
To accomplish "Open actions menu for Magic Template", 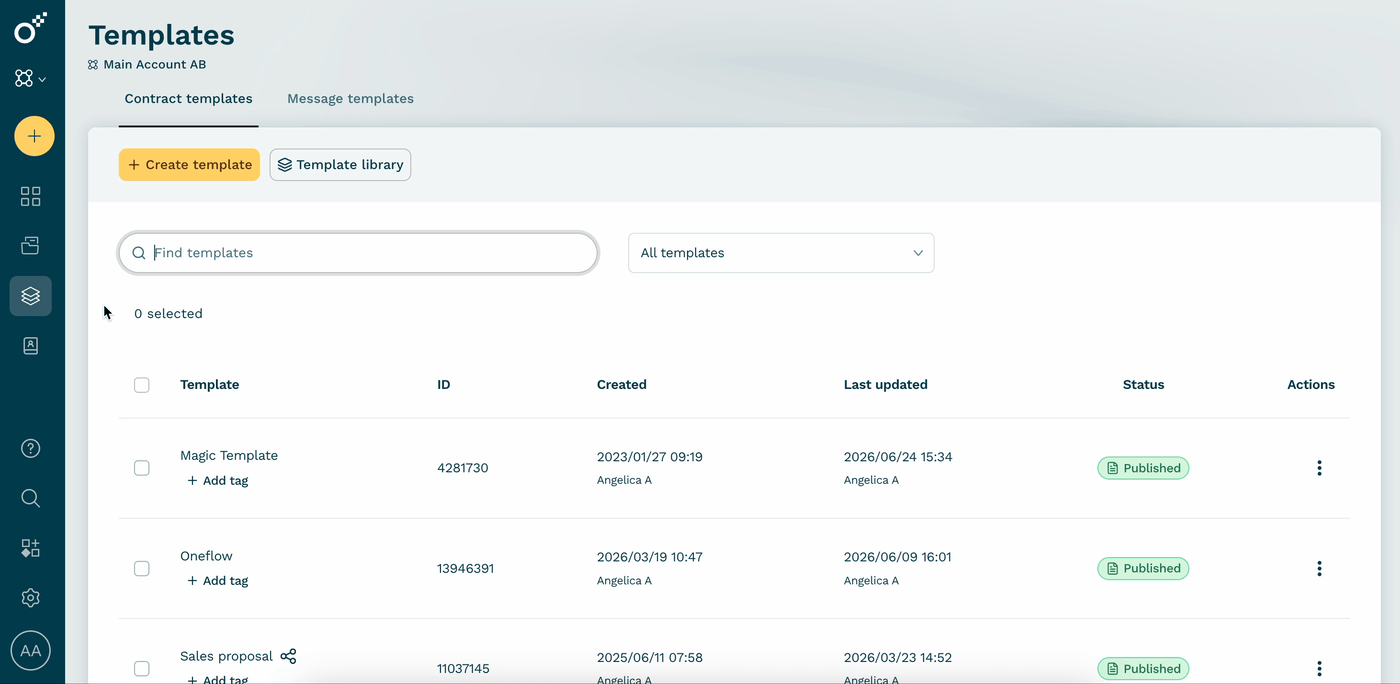I will (1319, 468).
